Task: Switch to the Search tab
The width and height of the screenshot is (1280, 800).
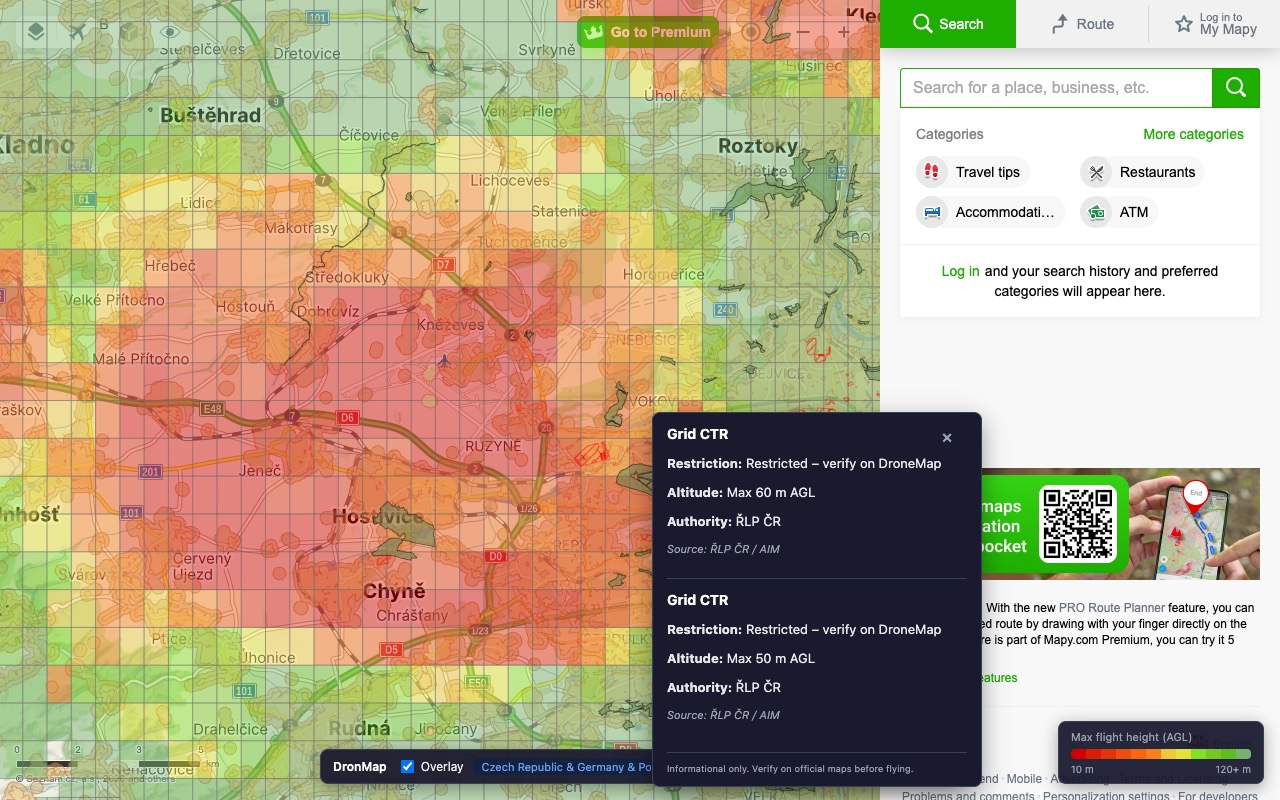Action: click(x=948, y=24)
